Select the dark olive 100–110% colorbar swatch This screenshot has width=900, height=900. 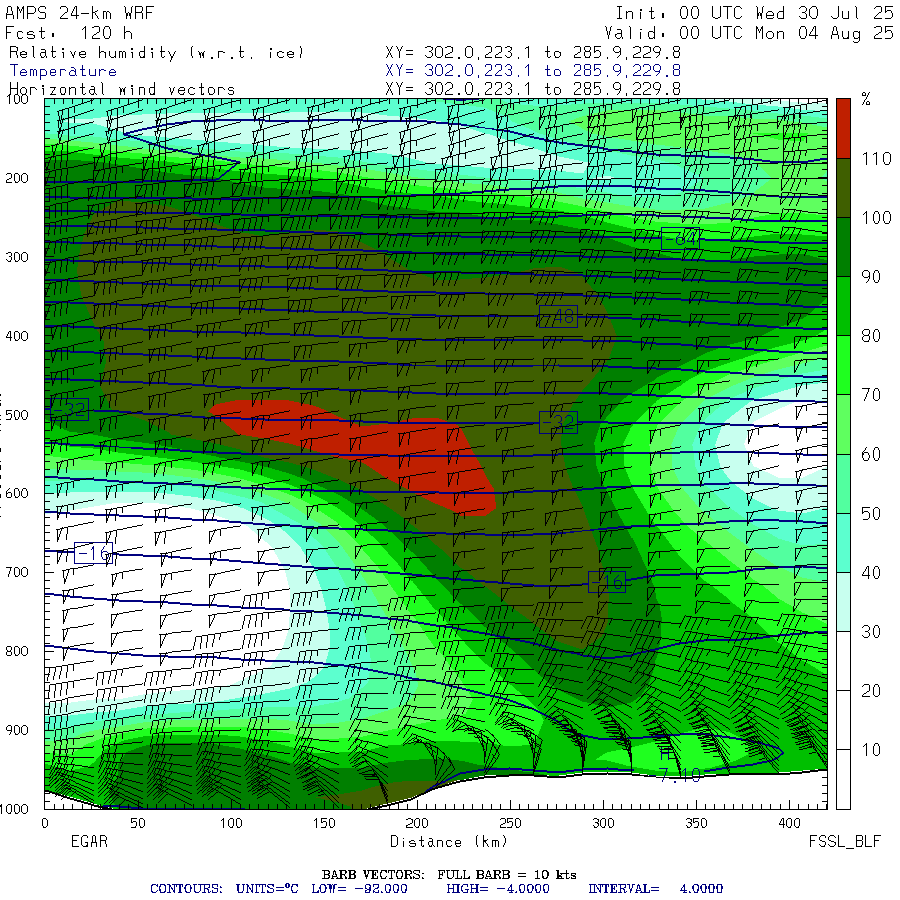[x=843, y=188]
